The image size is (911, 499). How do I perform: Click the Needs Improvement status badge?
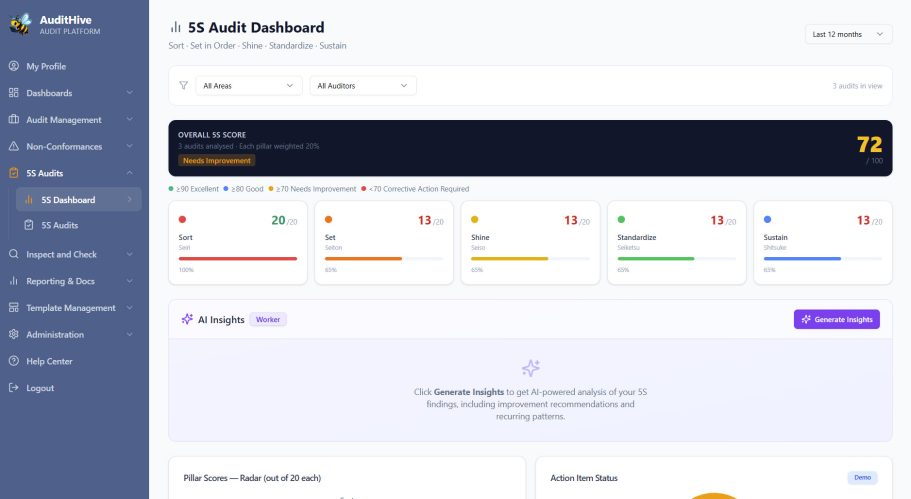217,161
